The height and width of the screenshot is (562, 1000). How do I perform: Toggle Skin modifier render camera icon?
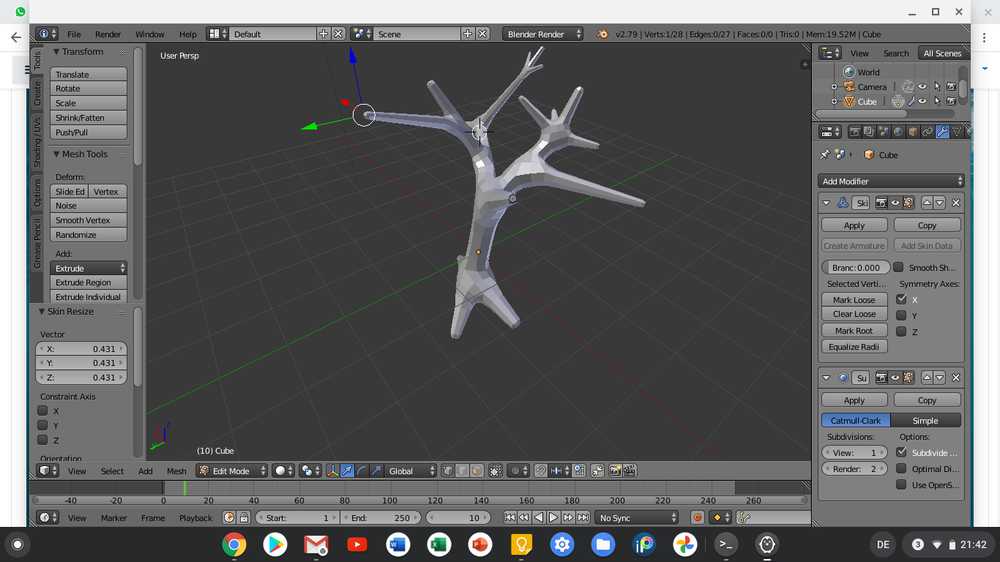point(881,203)
